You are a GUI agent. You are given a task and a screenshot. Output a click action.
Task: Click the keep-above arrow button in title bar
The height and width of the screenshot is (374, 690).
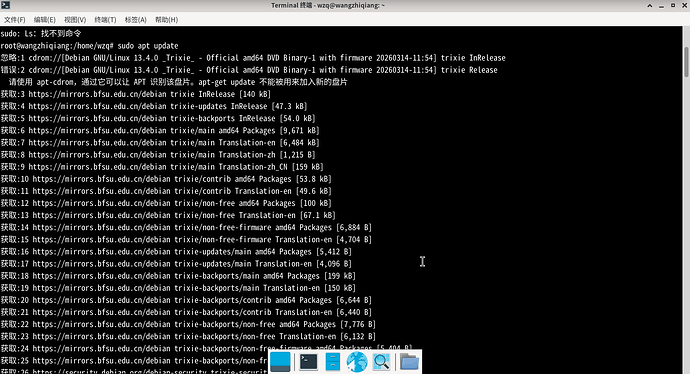650,5
